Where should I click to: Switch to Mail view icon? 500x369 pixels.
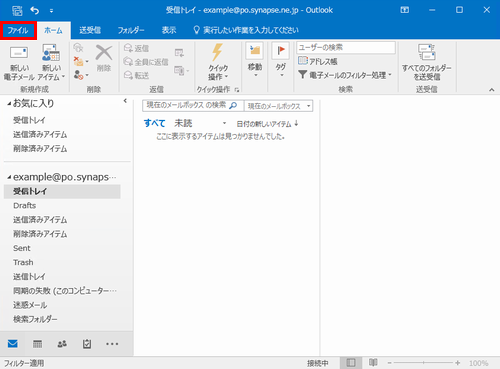point(13,344)
